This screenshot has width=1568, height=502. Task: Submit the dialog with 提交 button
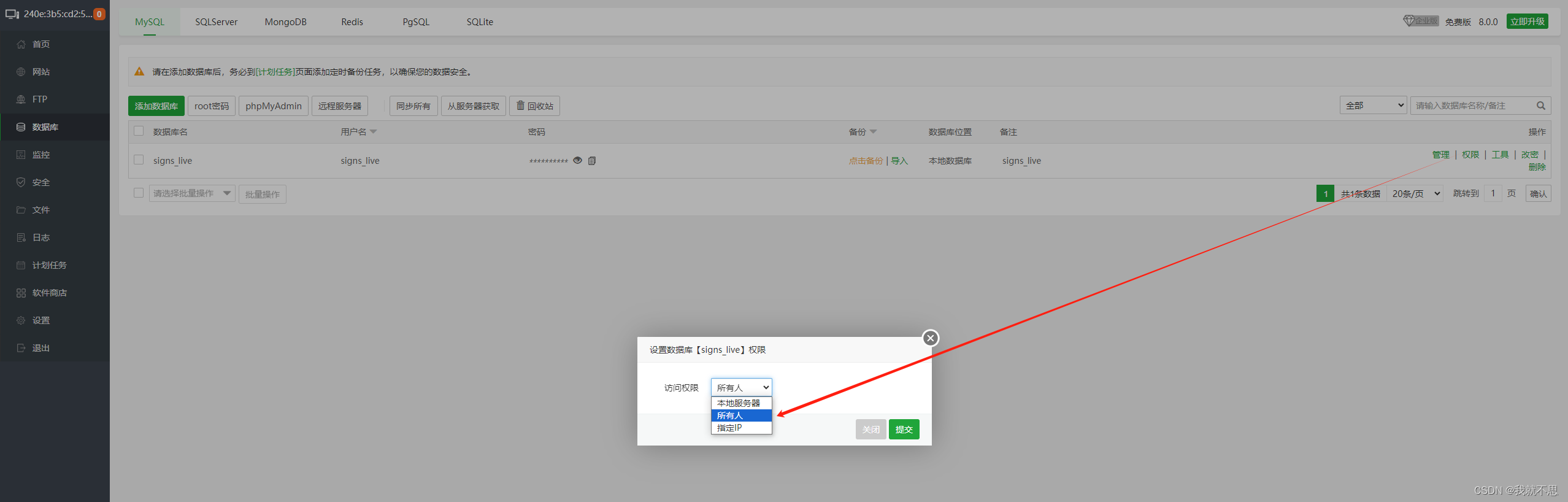pyautogui.click(x=904, y=429)
